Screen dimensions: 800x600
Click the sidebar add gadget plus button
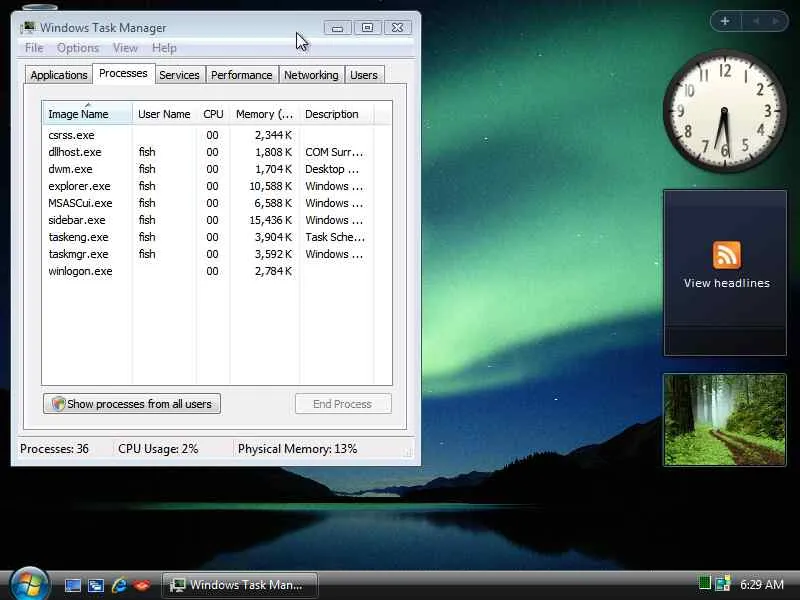coord(725,21)
